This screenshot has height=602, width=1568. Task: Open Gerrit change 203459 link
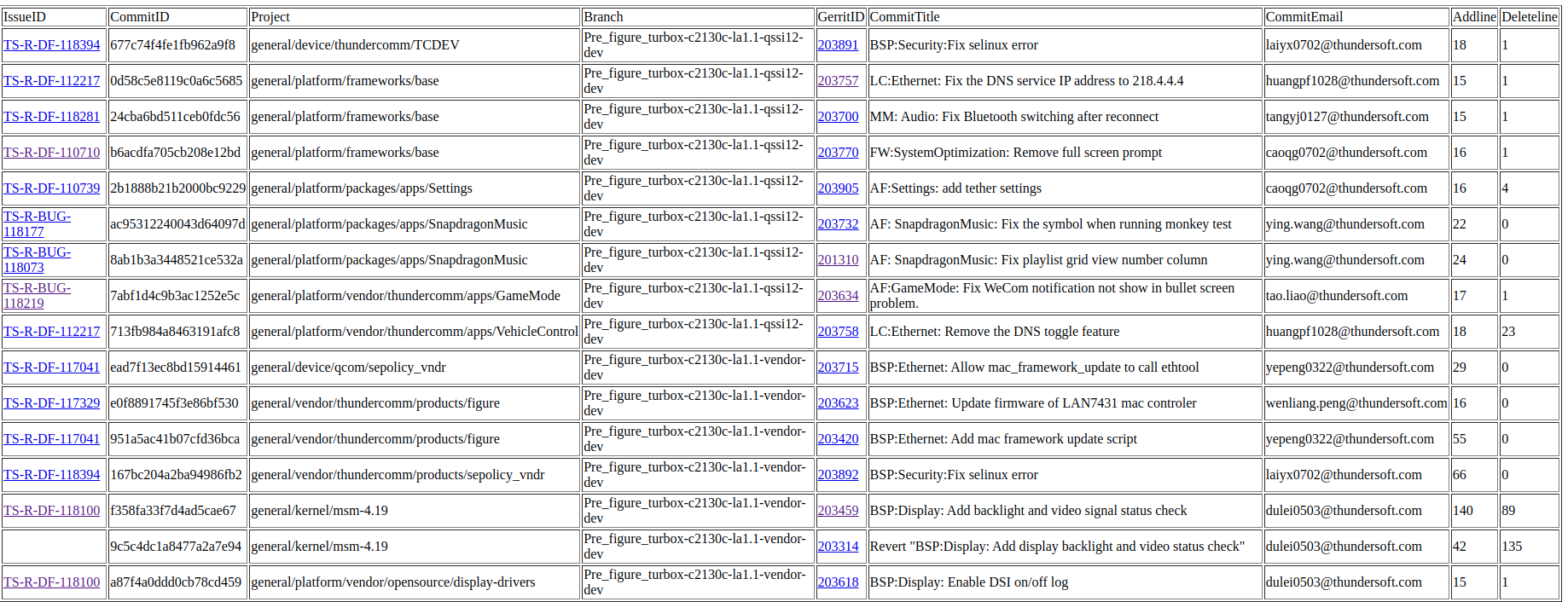pos(838,511)
